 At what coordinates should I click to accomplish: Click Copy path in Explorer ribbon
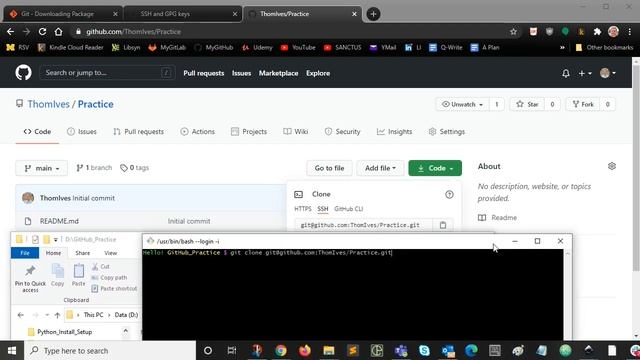(x=109, y=278)
